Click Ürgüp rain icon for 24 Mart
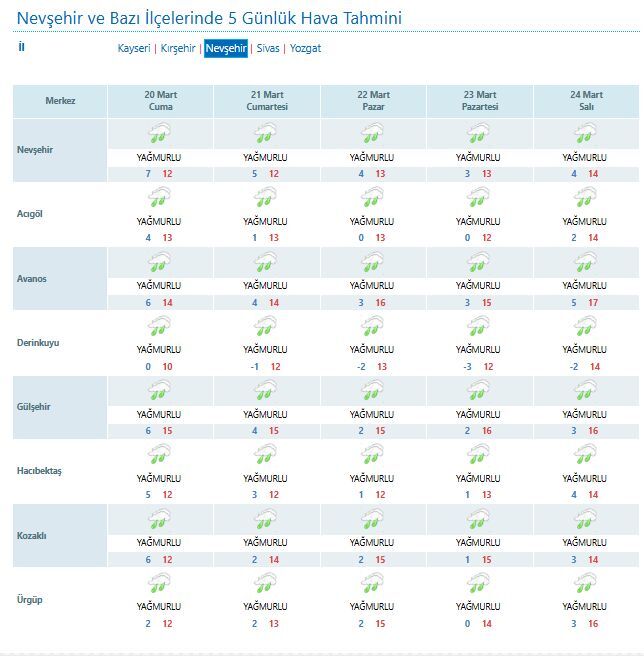 tap(585, 584)
